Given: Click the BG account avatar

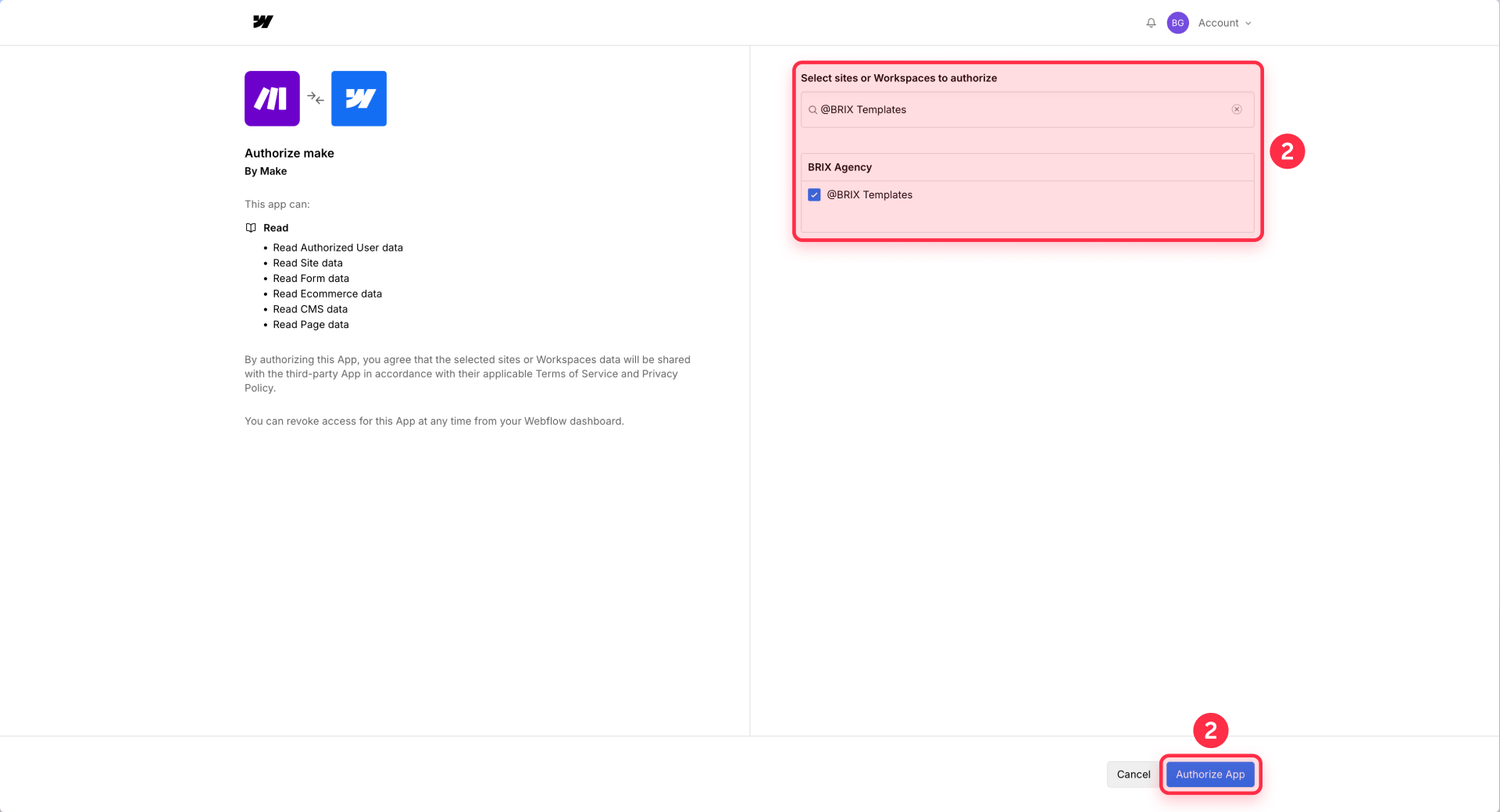Looking at the screenshot, I should [x=1177, y=23].
